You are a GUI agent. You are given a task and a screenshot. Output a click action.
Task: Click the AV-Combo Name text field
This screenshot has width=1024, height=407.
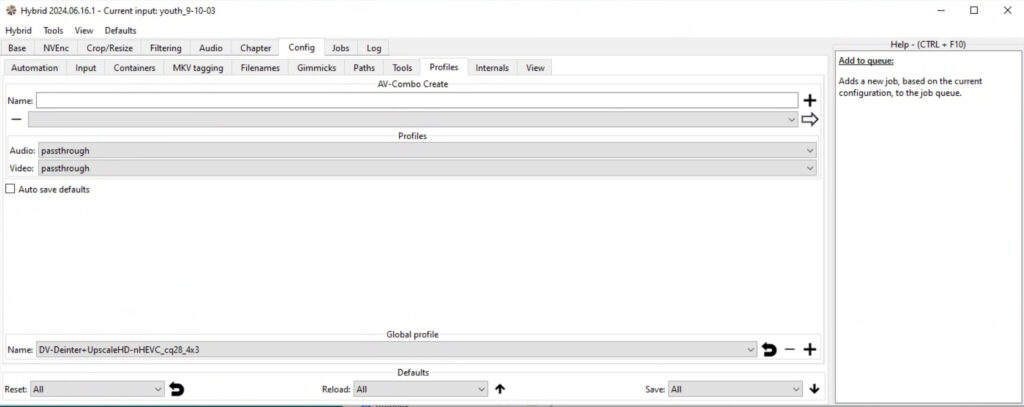tap(417, 100)
